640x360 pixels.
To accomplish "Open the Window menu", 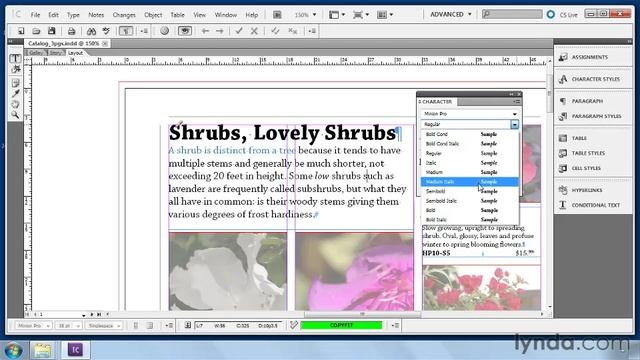I will 225,15.
